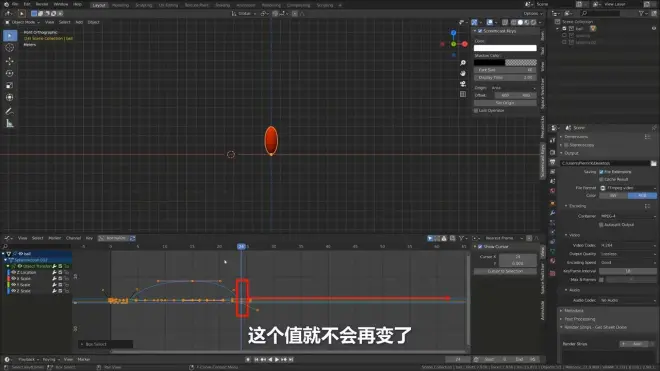Toggle camera view with the camera icon
Image resolution: width=660 pixels, height=371 pixels.
coord(463,84)
